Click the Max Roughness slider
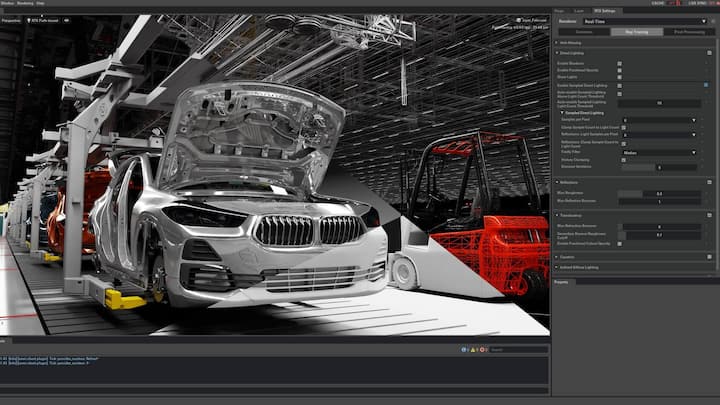Viewport: 720px width, 405px height. [x=659, y=194]
